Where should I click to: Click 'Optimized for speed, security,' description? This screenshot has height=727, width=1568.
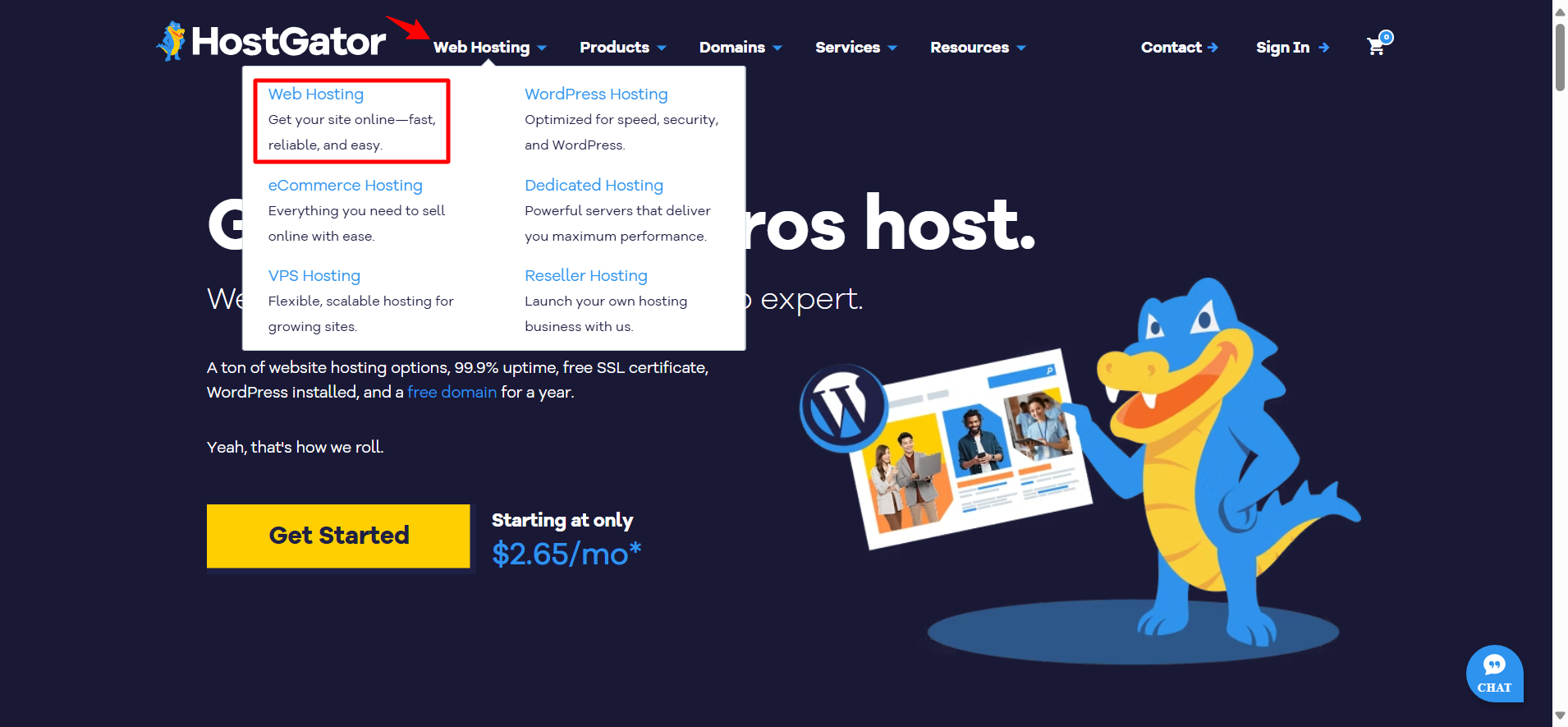tap(621, 120)
